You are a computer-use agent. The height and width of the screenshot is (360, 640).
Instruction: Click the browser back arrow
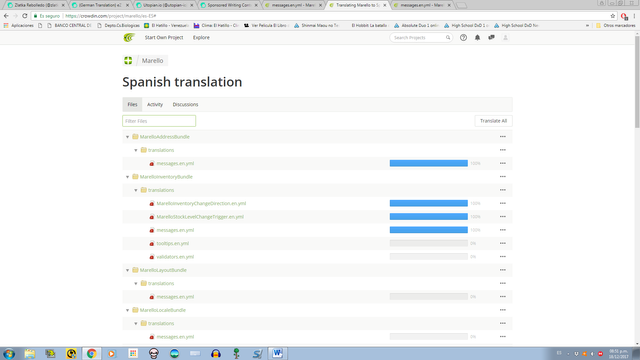[6, 16]
